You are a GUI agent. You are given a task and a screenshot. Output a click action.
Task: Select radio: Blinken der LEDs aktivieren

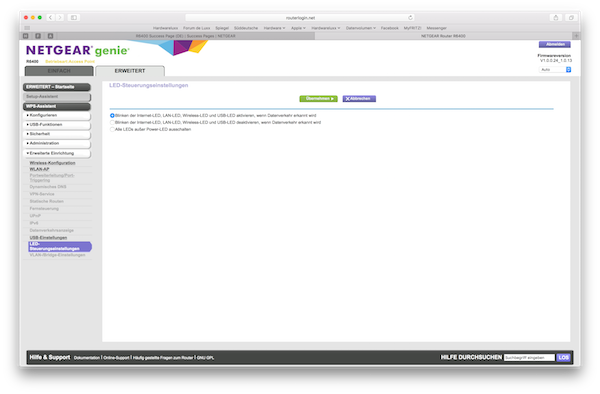(112, 116)
